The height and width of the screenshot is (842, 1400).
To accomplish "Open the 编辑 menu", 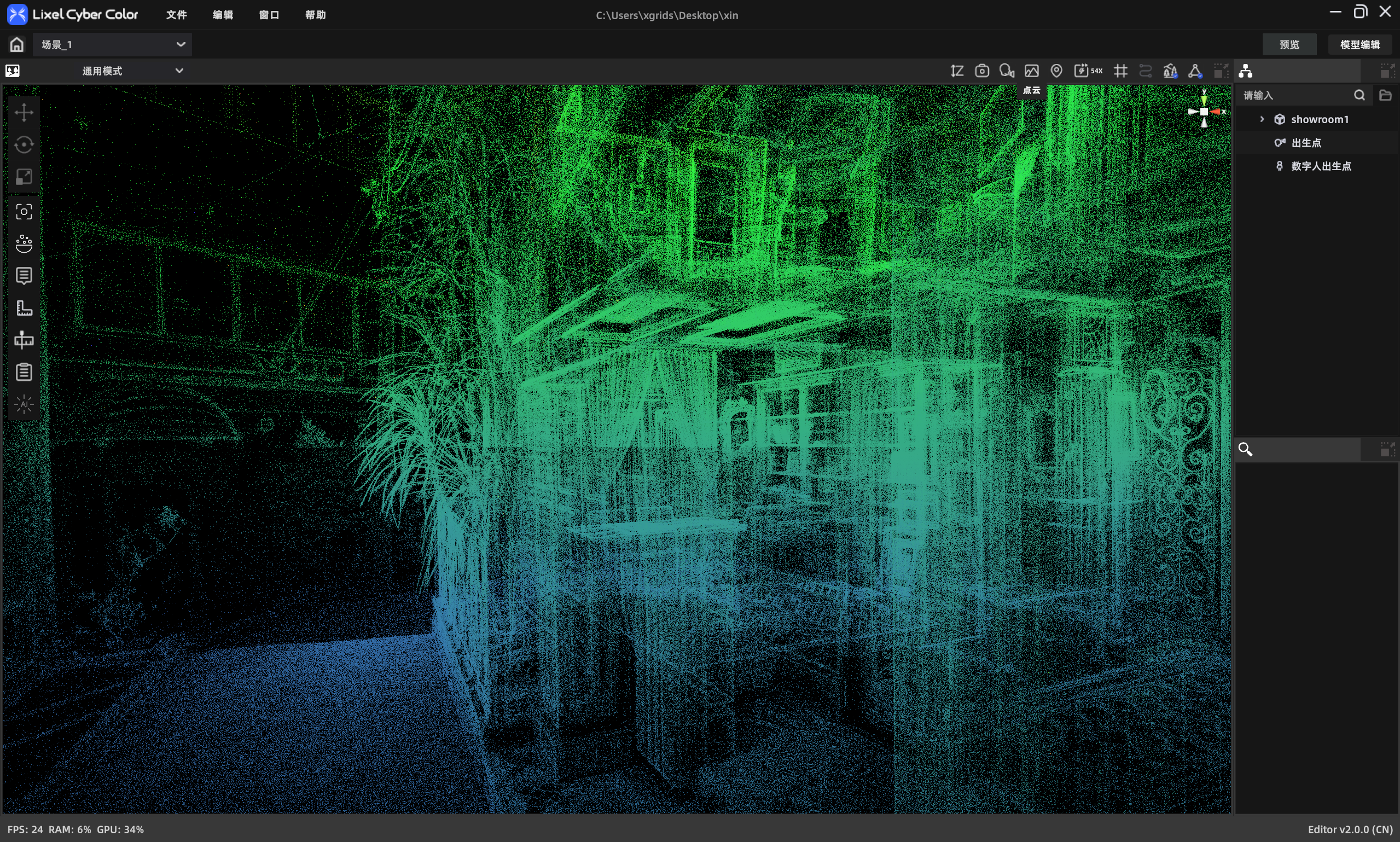I will point(223,15).
